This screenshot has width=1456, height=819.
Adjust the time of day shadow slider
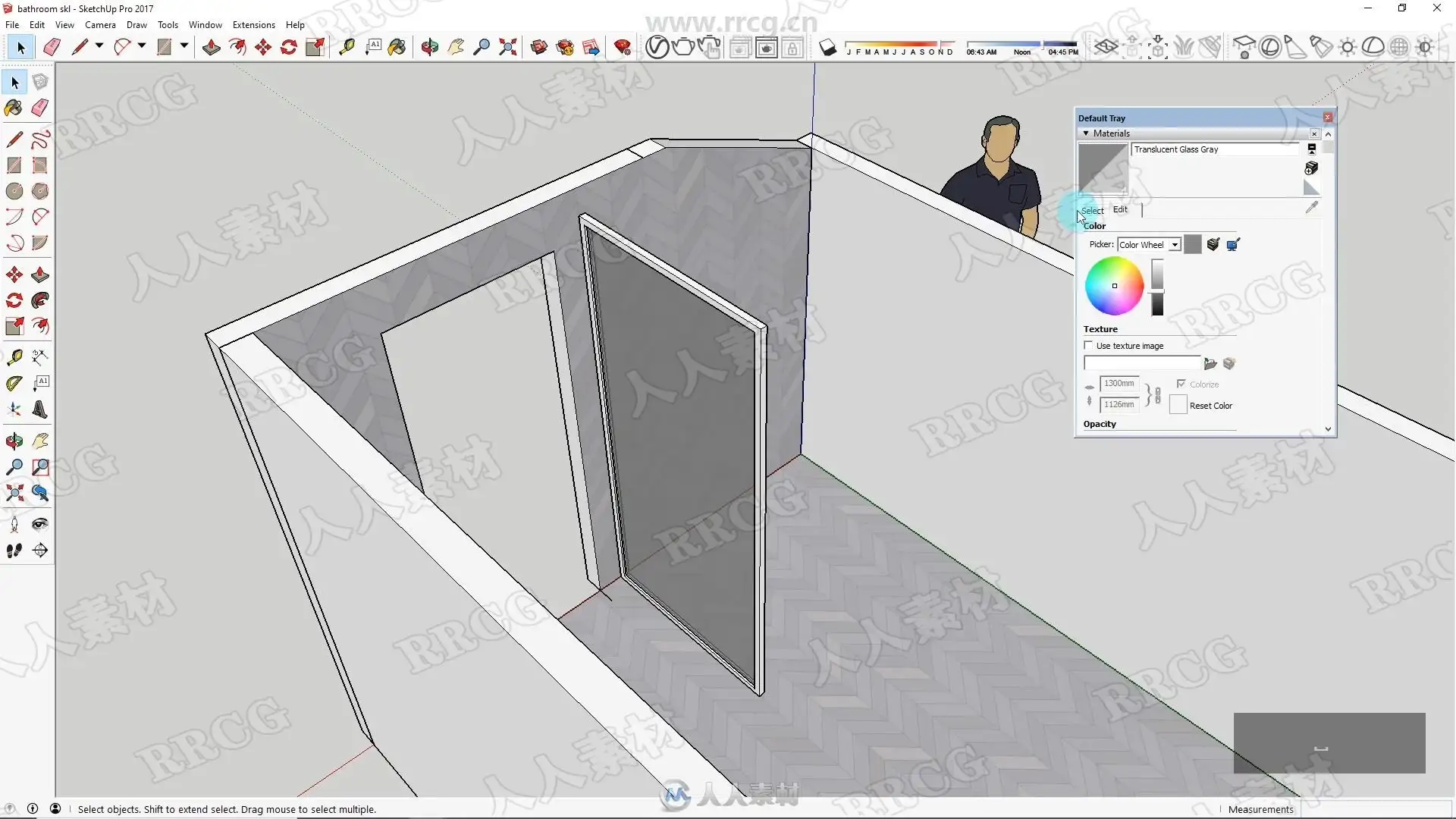(1021, 44)
